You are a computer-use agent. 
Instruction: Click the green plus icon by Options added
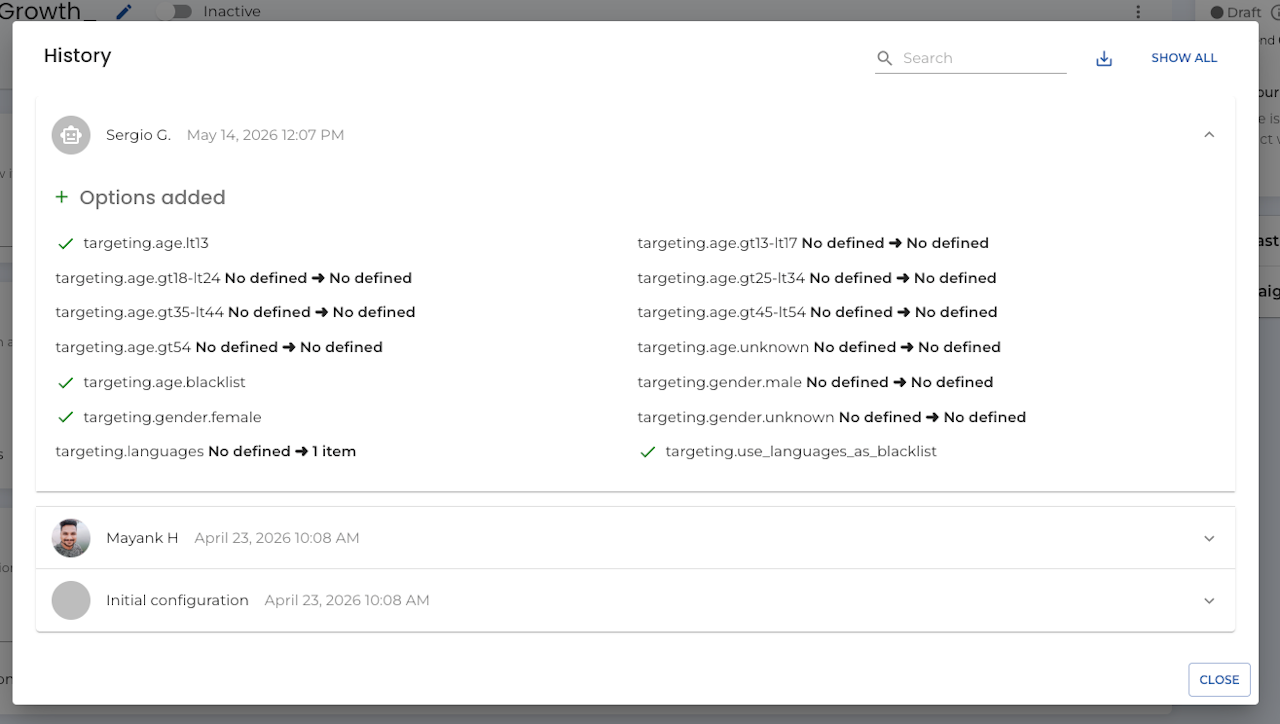(x=62, y=197)
